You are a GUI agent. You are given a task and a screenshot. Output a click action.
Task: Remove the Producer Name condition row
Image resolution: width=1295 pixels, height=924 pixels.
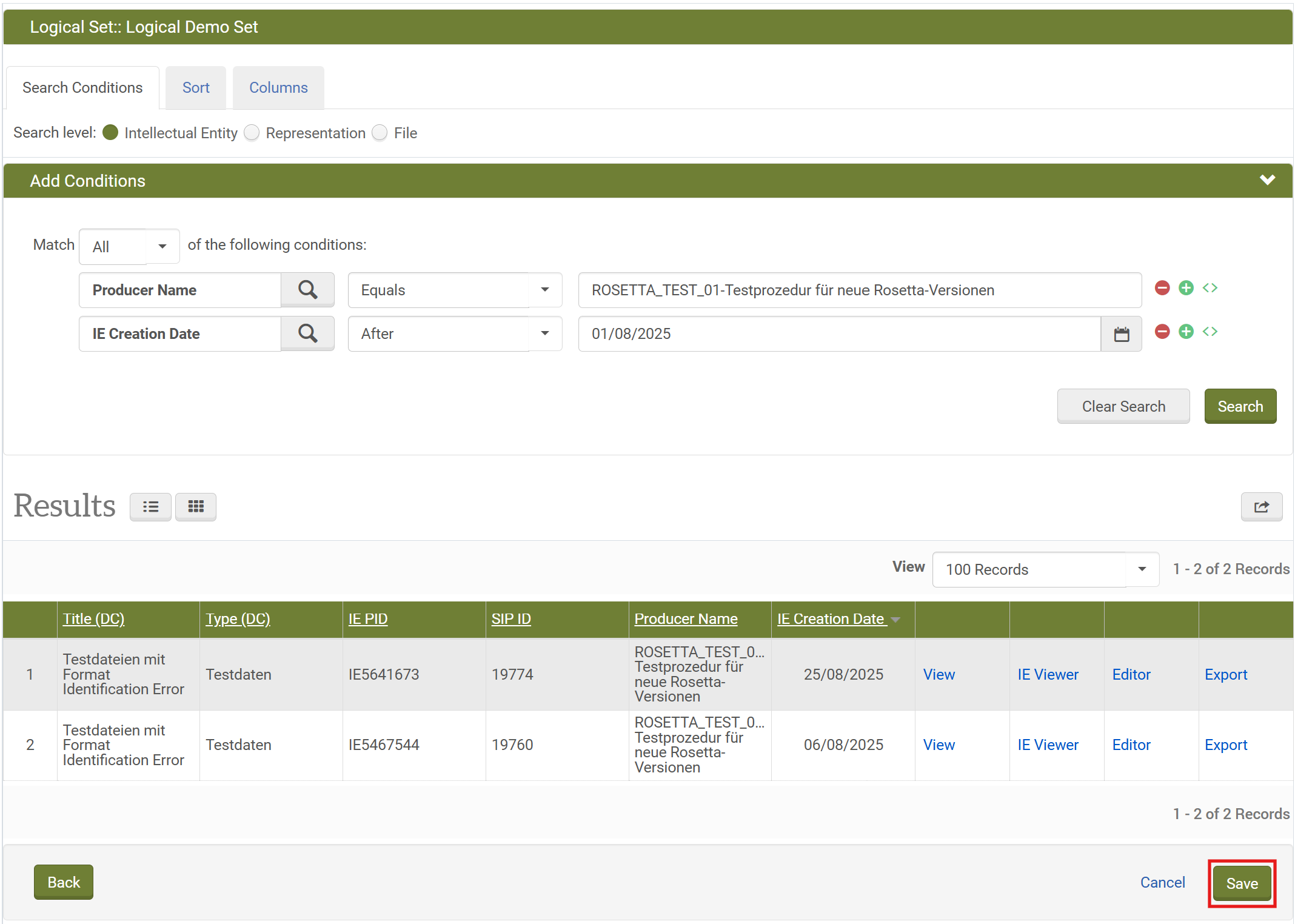1162,288
